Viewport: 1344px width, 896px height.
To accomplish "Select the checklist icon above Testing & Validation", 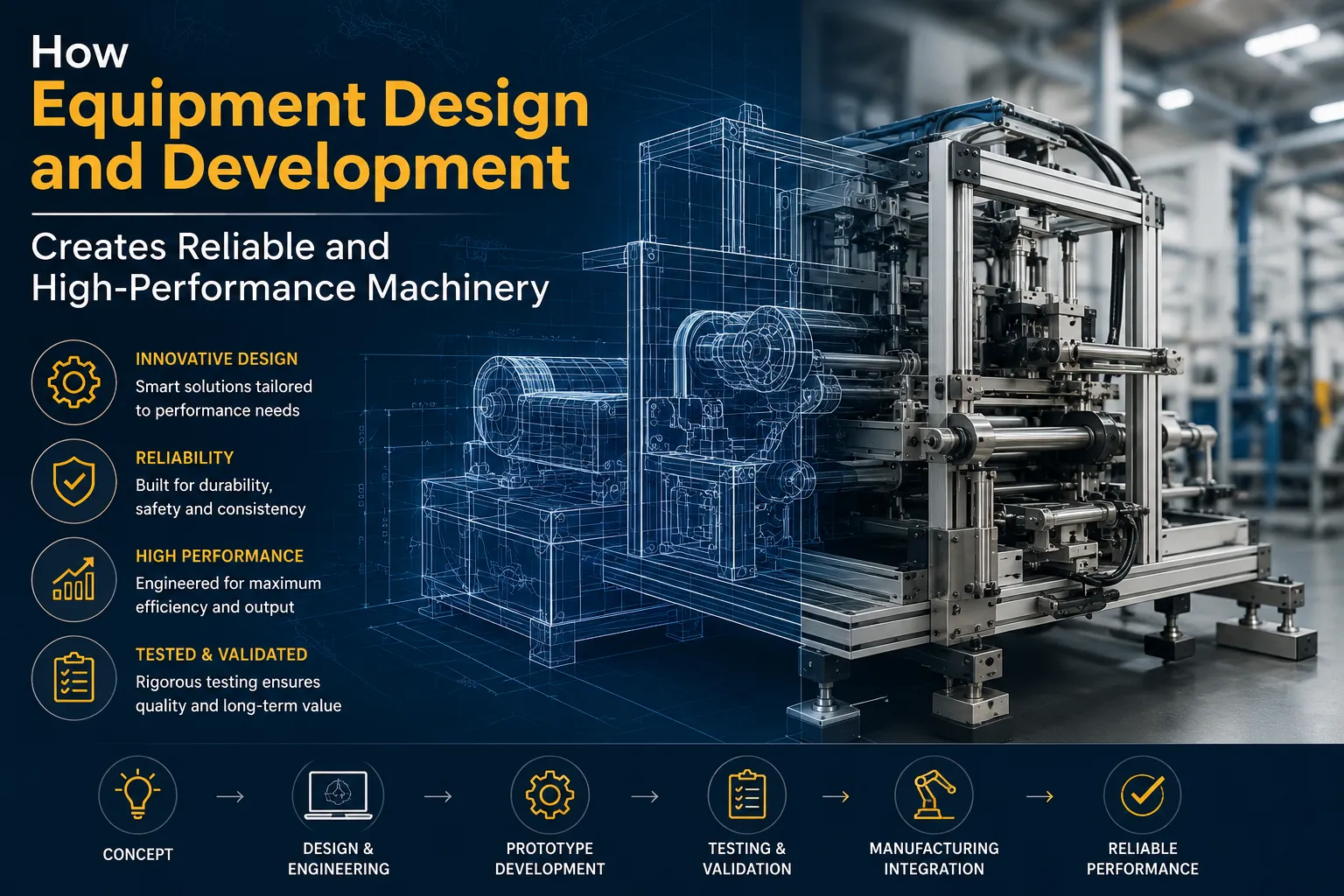I will coord(746,795).
